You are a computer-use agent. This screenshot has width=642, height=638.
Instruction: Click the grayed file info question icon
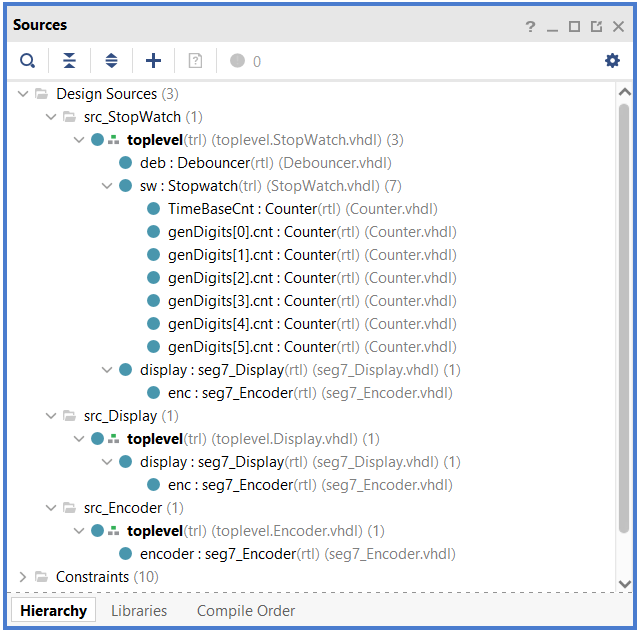[195, 61]
